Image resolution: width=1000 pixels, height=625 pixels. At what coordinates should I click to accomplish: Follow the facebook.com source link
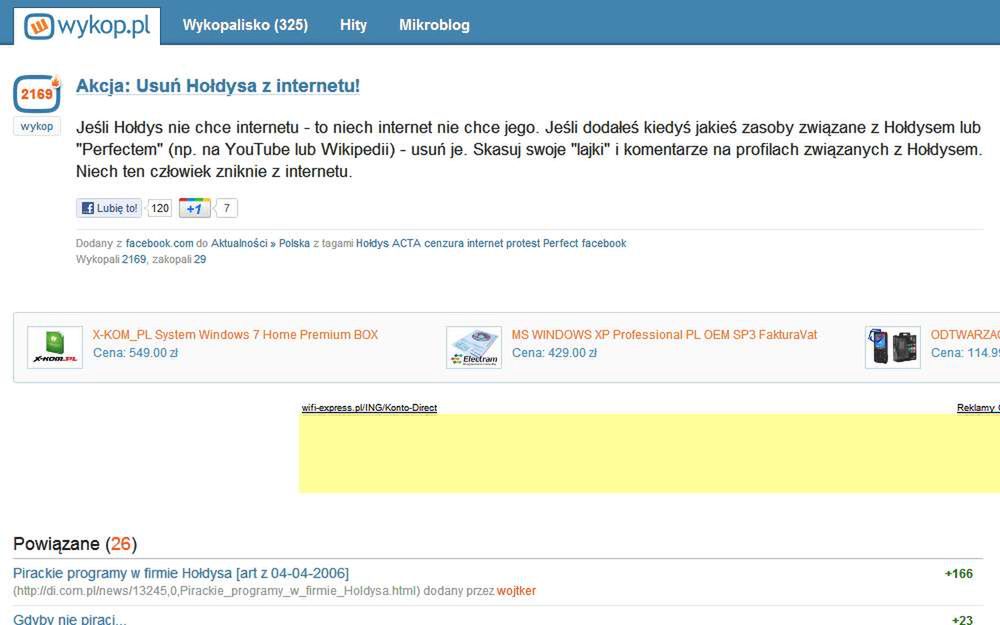[x=159, y=243]
